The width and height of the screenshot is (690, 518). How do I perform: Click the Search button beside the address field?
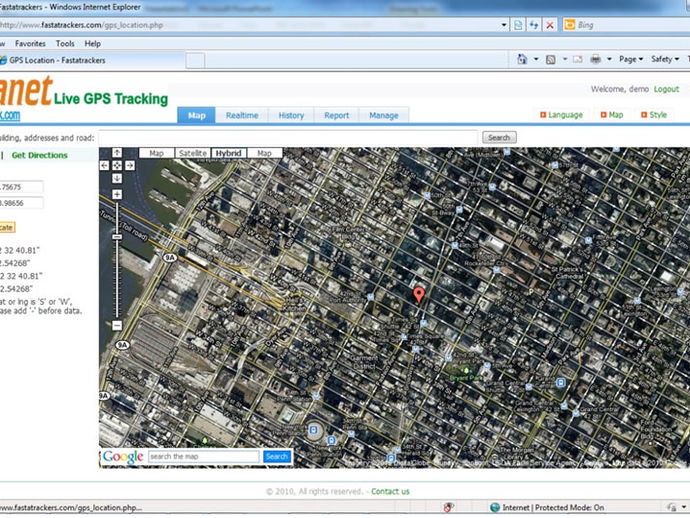tap(499, 138)
